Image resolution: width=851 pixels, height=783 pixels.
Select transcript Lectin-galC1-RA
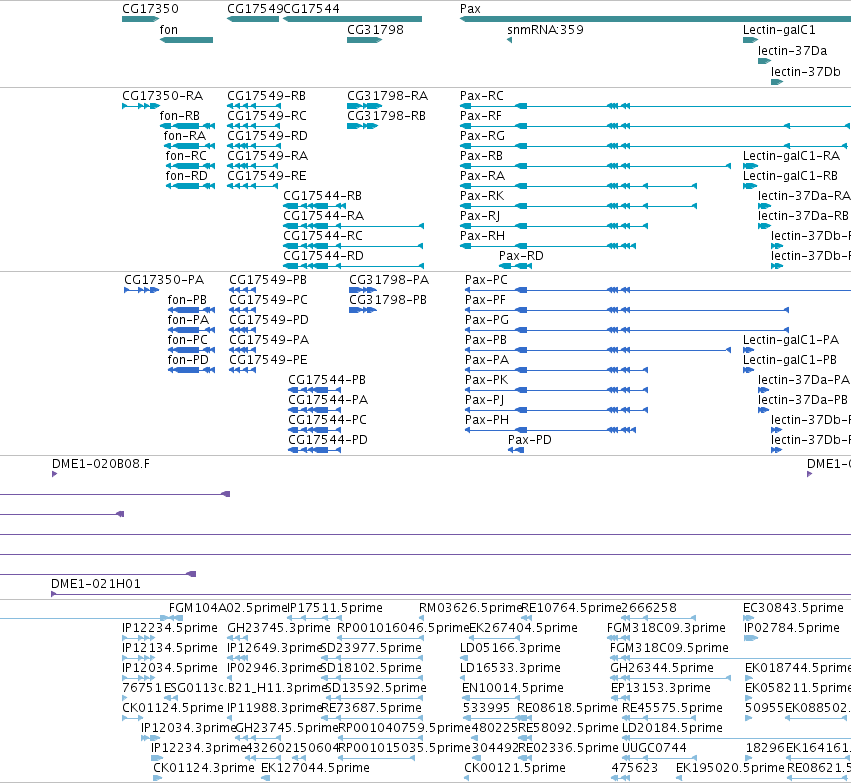[x=751, y=166]
